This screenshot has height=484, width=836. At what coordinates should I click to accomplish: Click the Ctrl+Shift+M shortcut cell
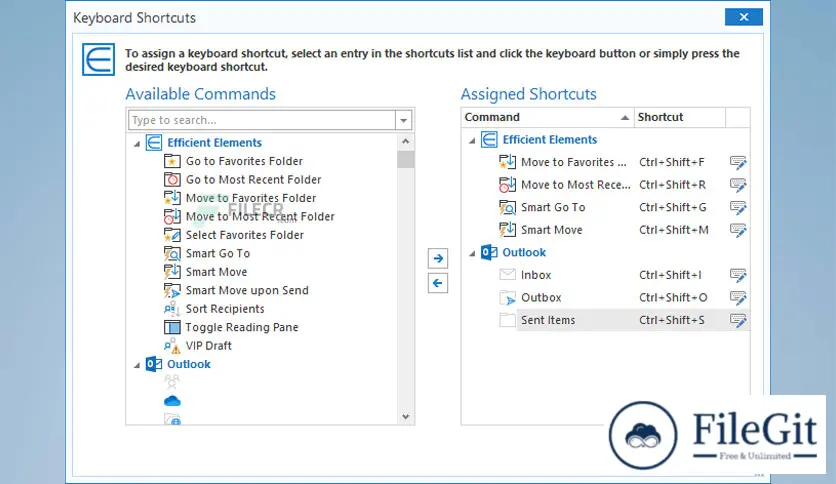tap(674, 230)
